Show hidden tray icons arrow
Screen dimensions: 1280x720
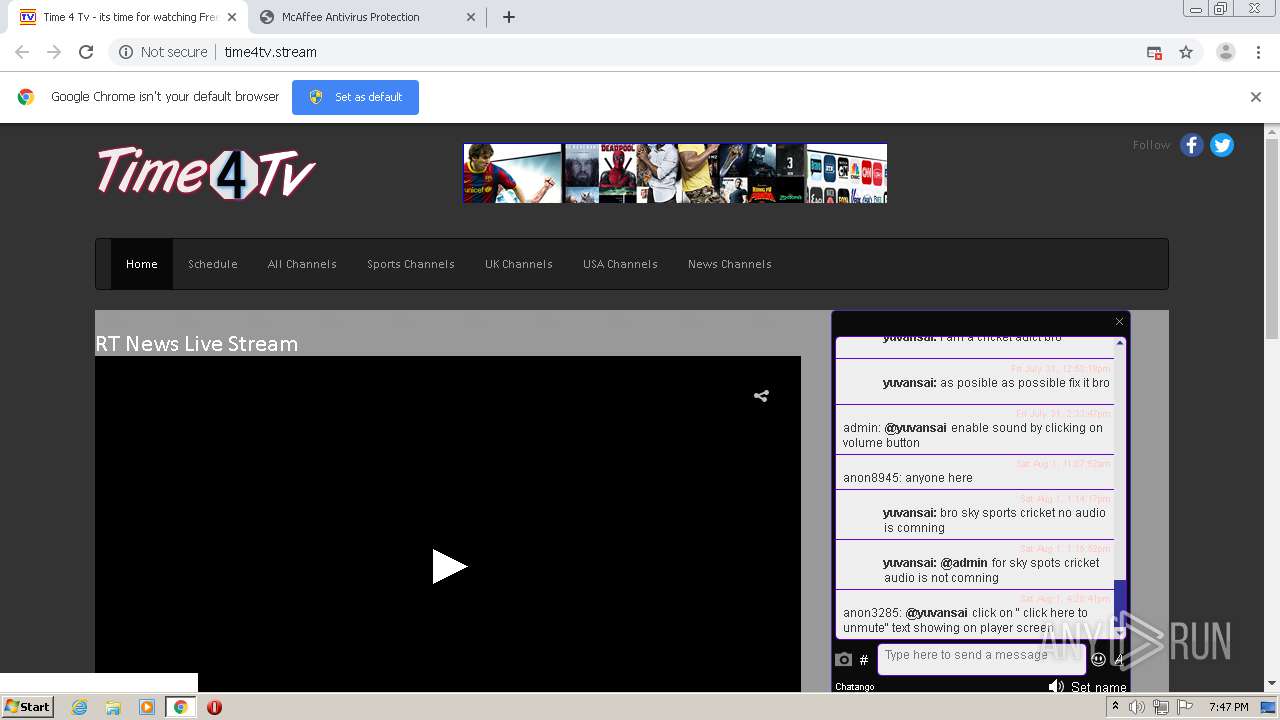(1116, 707)
